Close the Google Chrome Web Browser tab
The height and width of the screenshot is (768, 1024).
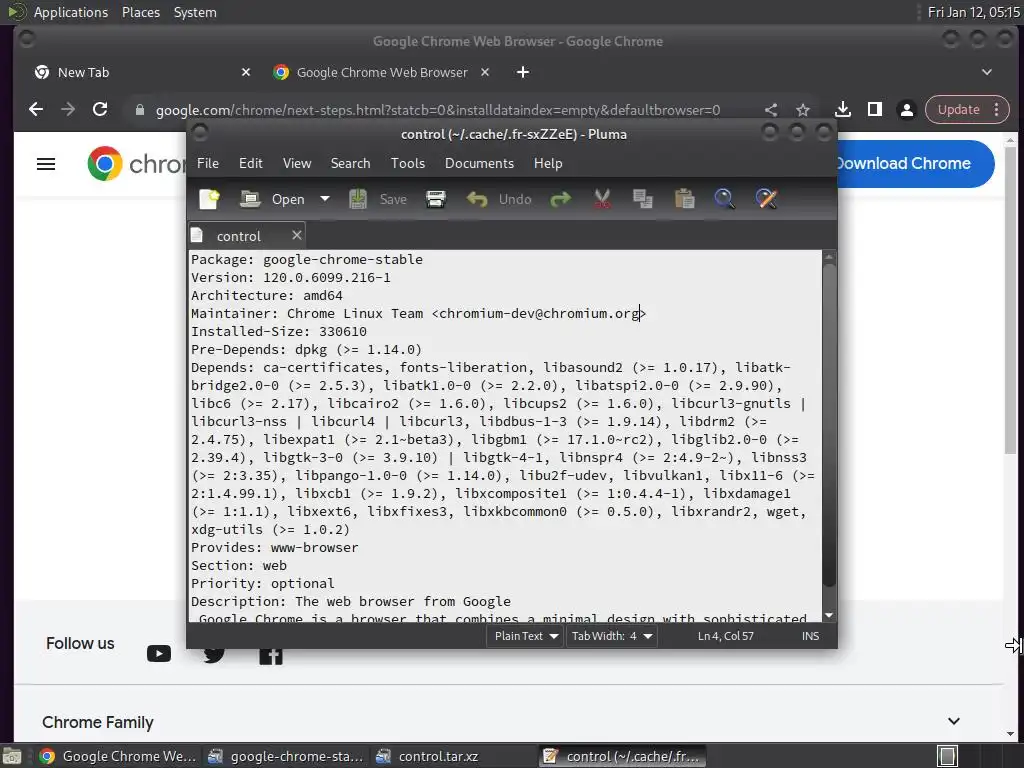click(485, 72)
